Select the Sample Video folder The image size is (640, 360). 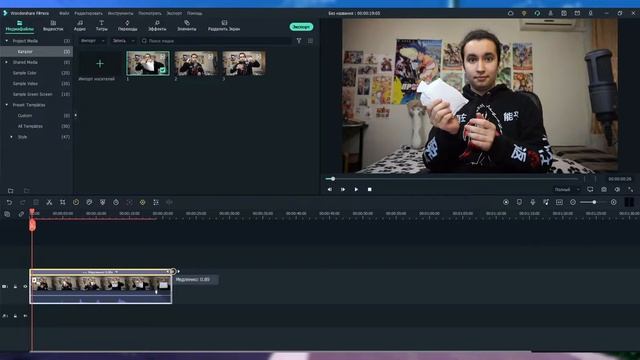coord(25,83)
